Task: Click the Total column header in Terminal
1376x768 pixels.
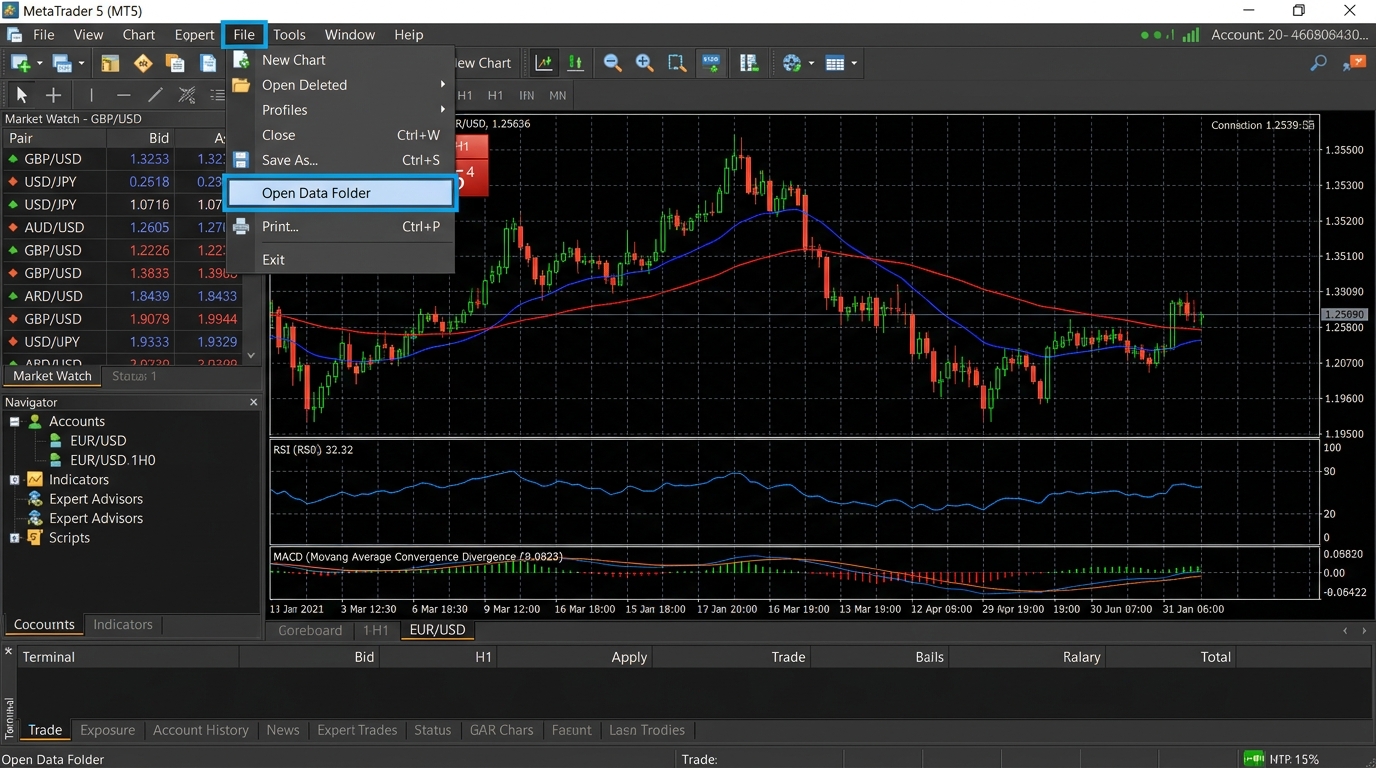Action: (1172, 657)
